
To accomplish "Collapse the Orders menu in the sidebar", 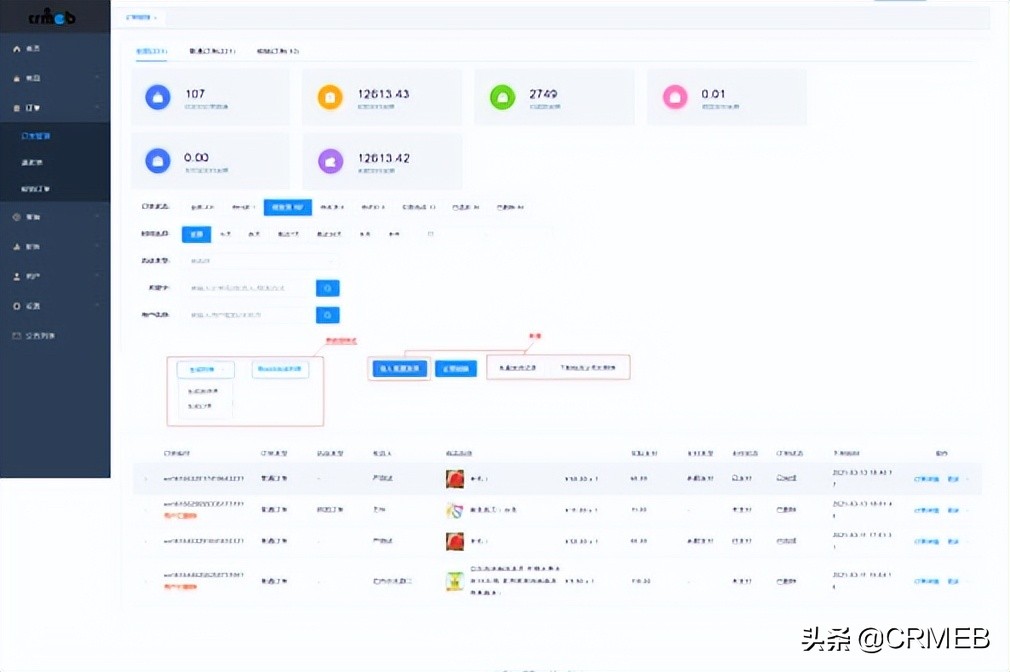I will (x=55, y=107).
